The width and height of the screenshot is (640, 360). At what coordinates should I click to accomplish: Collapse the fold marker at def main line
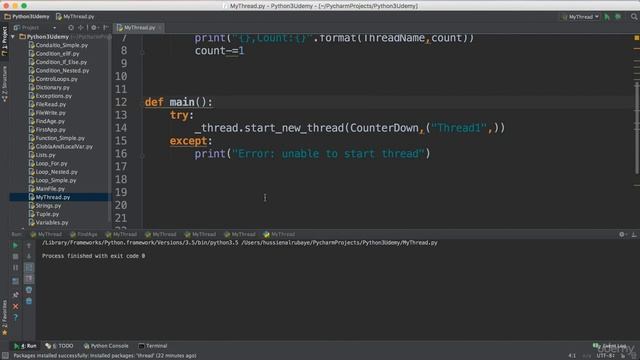pyautogui.click(x=142, y=102)
